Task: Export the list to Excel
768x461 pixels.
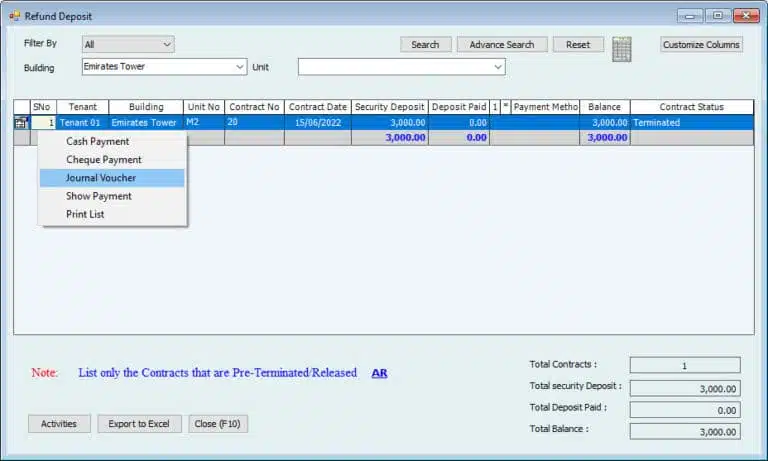Action: pos(139,424)
